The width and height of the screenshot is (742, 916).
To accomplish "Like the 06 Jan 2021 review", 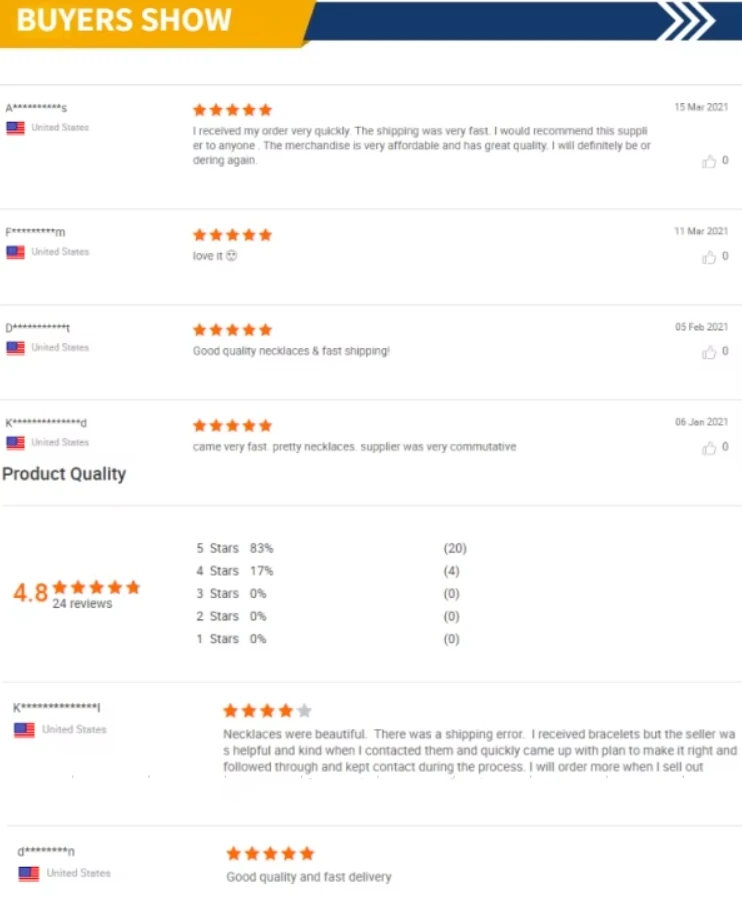I will tap(709, 447).
